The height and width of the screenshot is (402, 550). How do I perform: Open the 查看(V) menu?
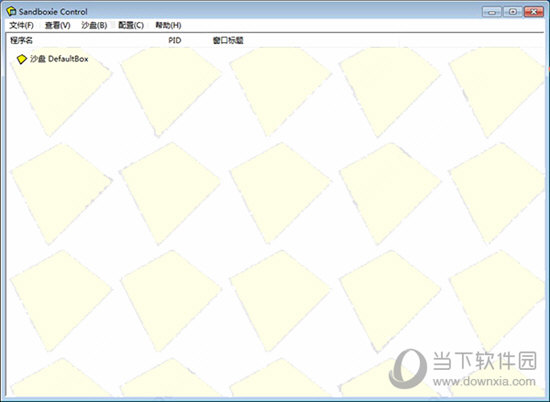(x=58, y=25)
